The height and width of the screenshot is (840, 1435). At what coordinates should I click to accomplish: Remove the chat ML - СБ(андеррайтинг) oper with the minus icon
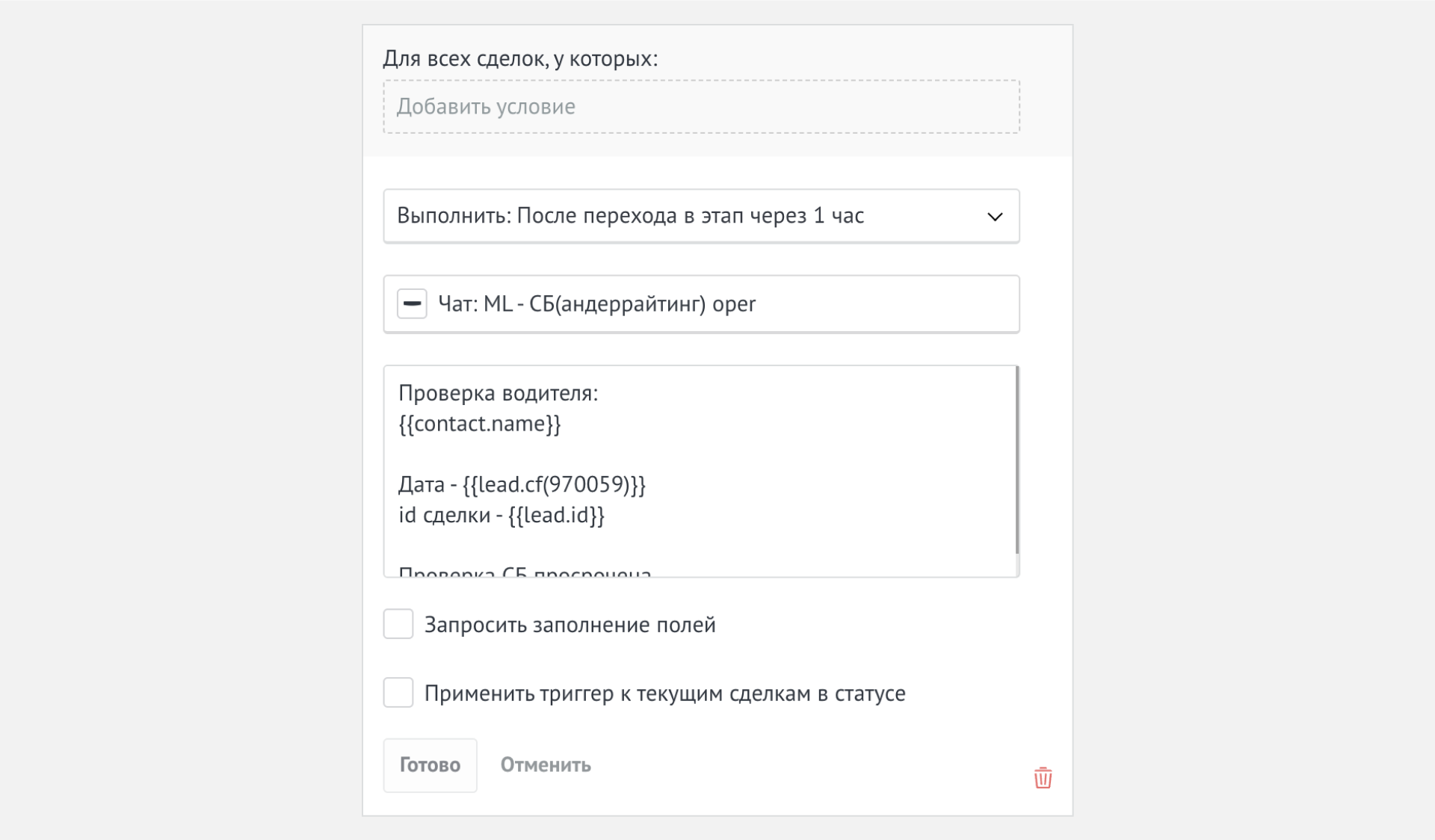412,303
